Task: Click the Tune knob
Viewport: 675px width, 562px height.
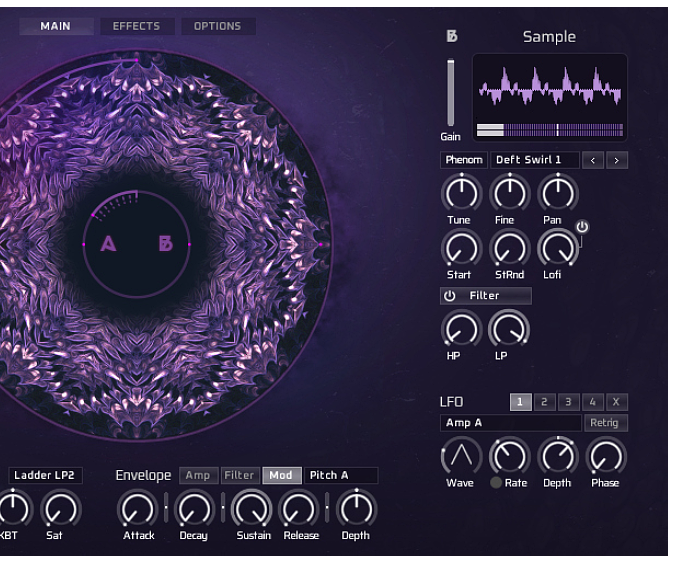Action: coord(460,193)
